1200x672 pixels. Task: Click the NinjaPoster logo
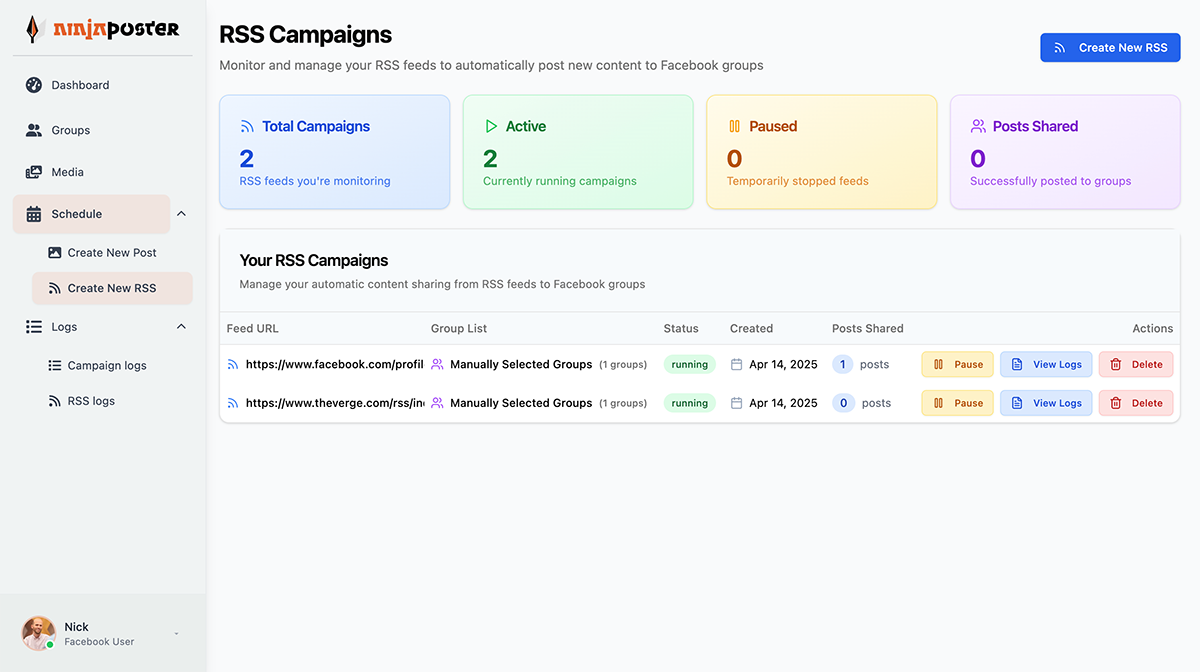103,29
